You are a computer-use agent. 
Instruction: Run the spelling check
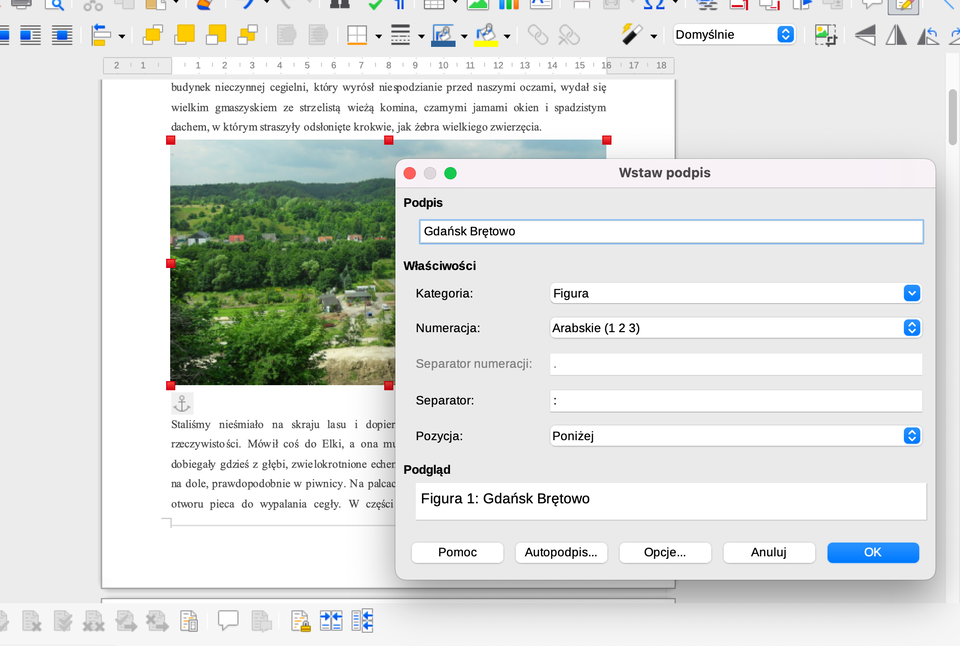(x=376, y=6)
